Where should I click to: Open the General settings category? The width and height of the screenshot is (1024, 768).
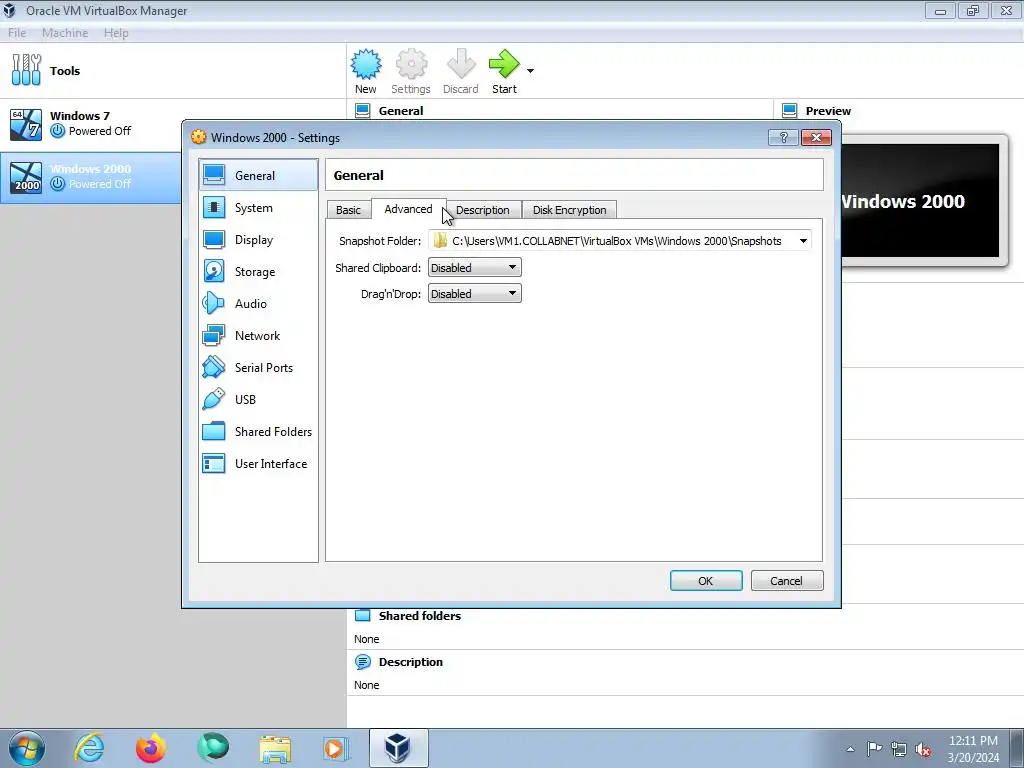(258, 175)
